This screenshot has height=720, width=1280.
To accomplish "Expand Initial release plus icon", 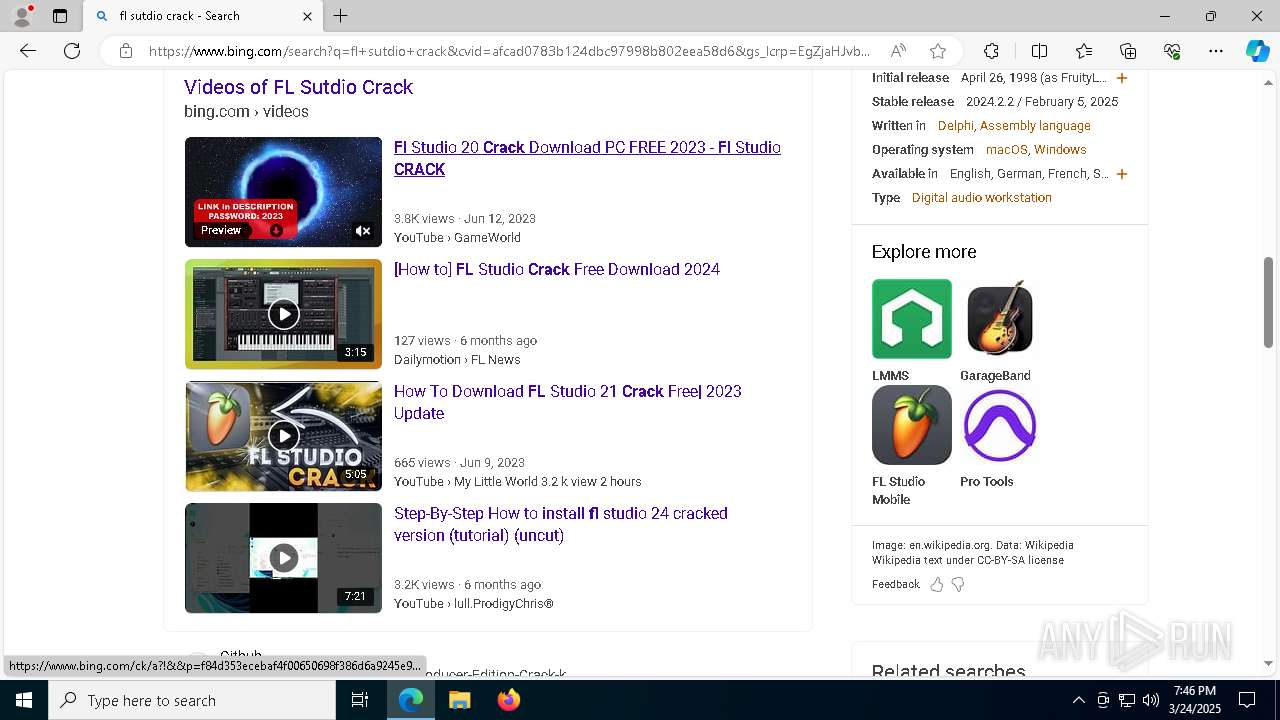I will click(x=1122, y=78).
